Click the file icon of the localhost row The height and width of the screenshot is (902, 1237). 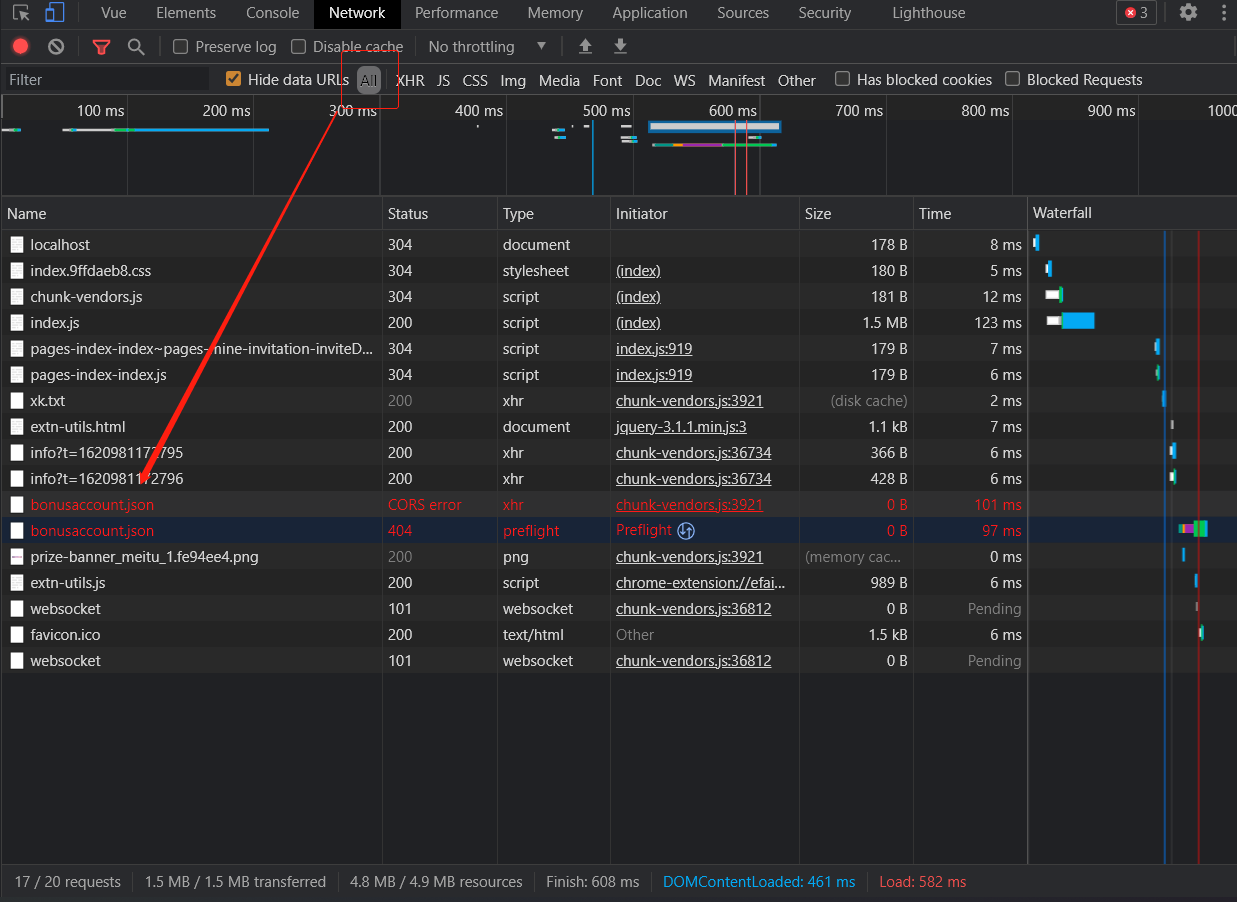17,244
